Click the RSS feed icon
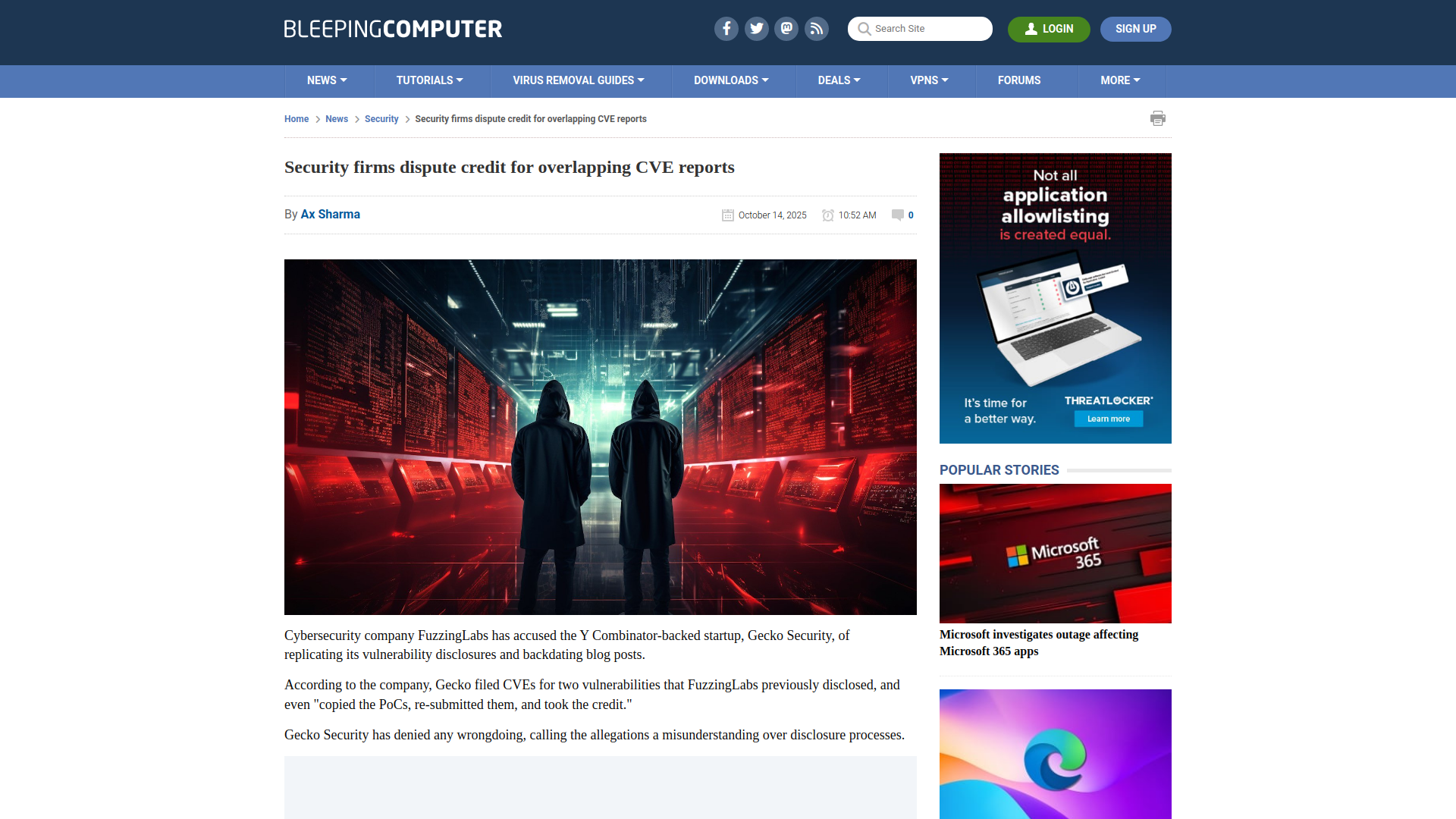 [817, 29]
